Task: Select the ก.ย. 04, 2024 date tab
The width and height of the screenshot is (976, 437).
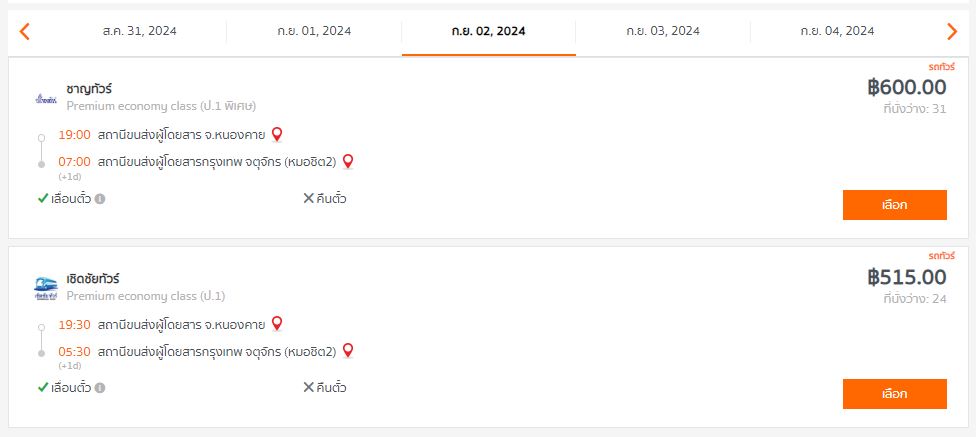Action: [x=837, y=31]
